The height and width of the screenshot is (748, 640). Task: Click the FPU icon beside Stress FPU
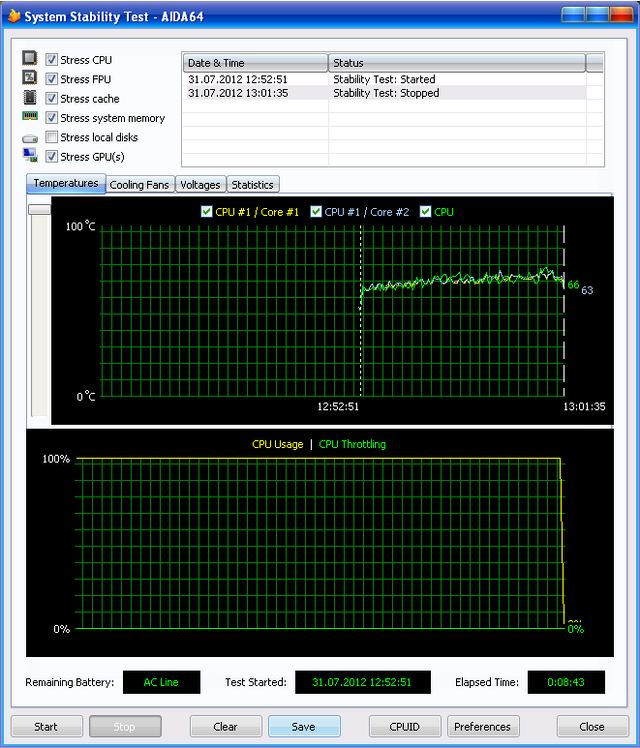click(29, 78)
